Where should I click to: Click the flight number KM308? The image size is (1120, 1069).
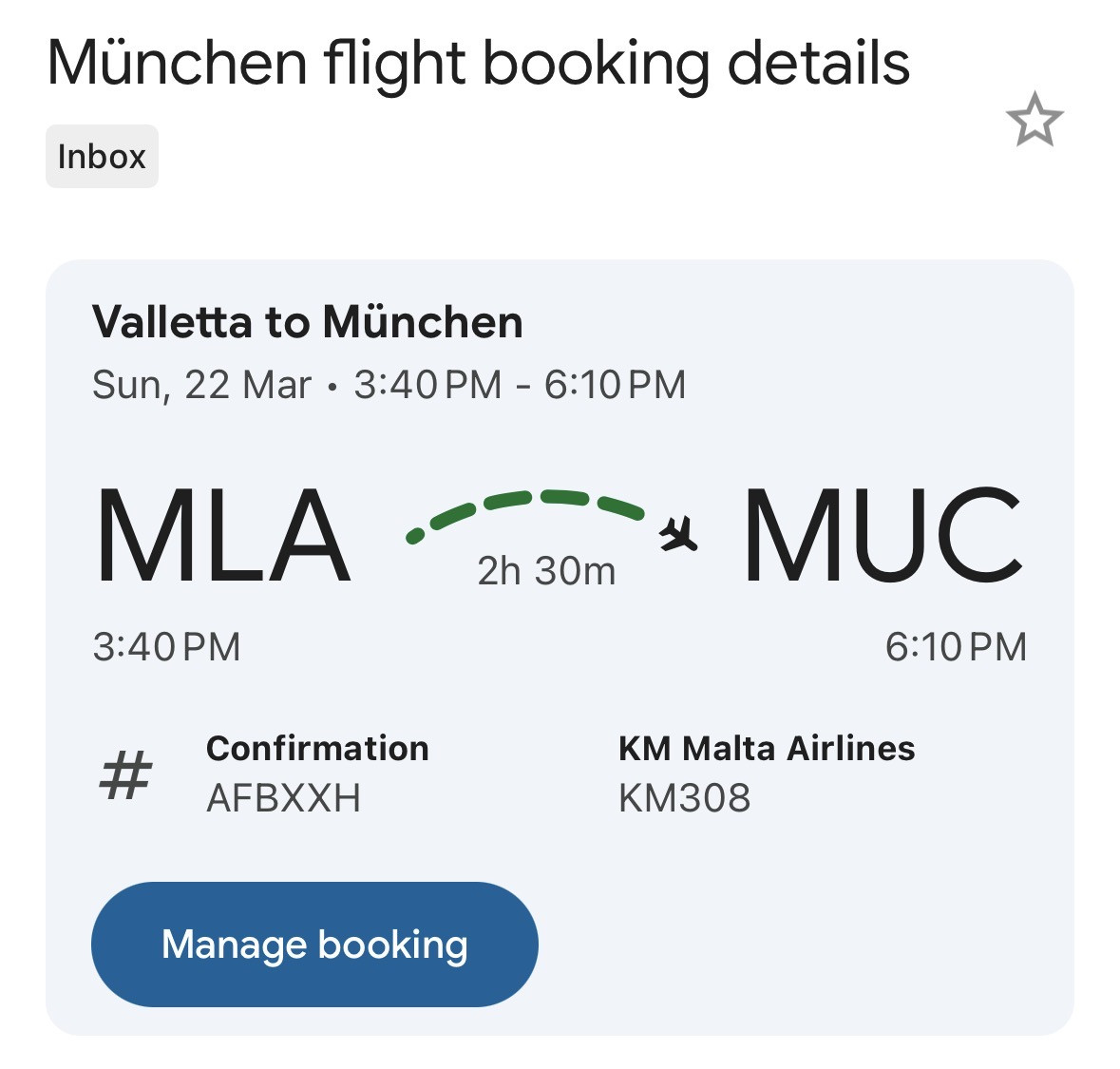click(684, 798)
